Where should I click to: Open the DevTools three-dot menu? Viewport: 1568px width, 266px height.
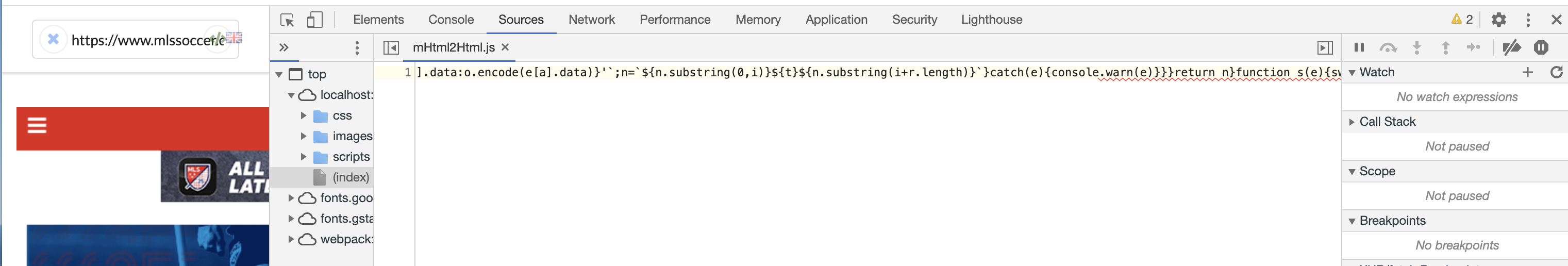(x=1528, y=20)
